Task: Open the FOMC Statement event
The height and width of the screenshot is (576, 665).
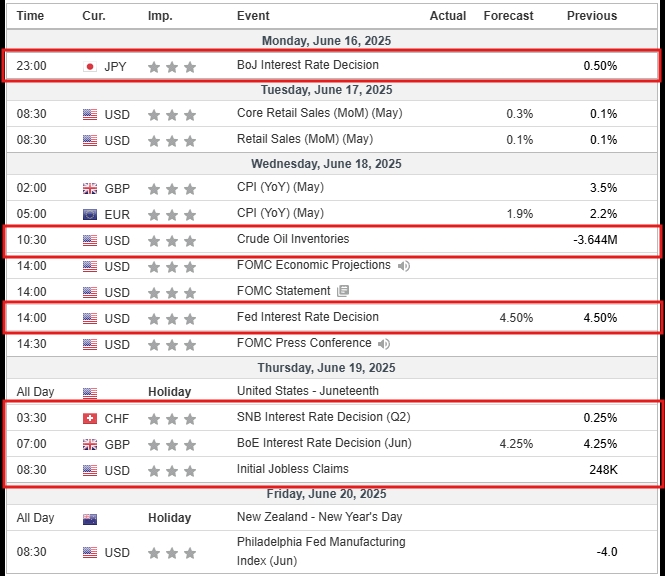Action: point(283,291)
